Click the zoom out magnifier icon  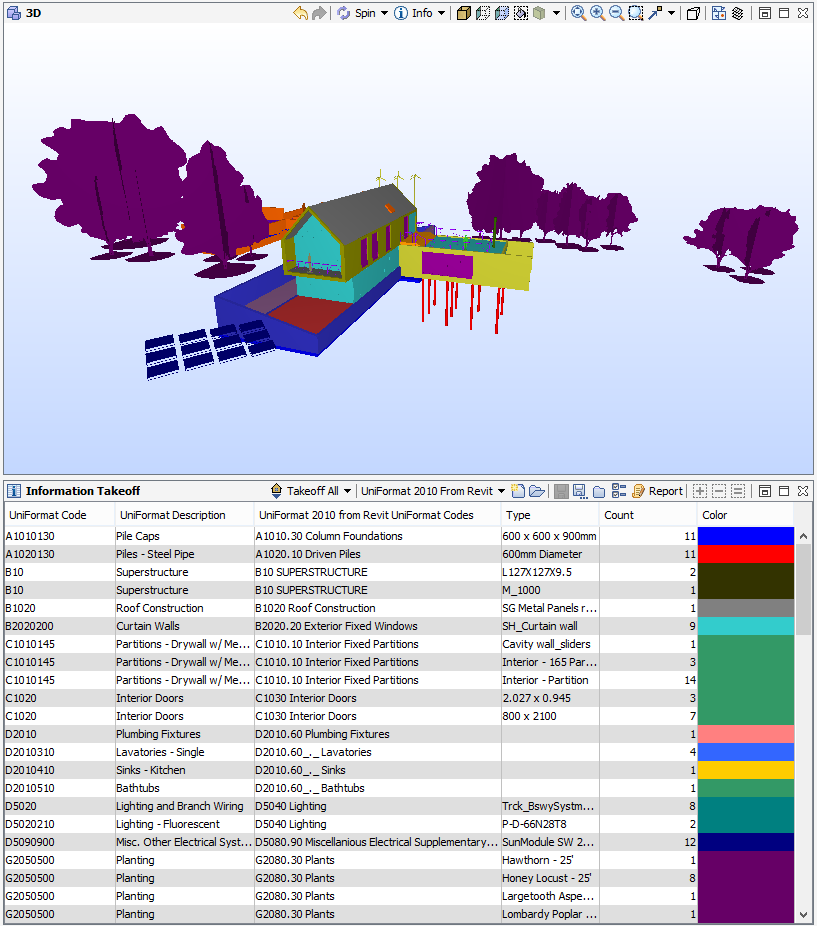(616, 13)
